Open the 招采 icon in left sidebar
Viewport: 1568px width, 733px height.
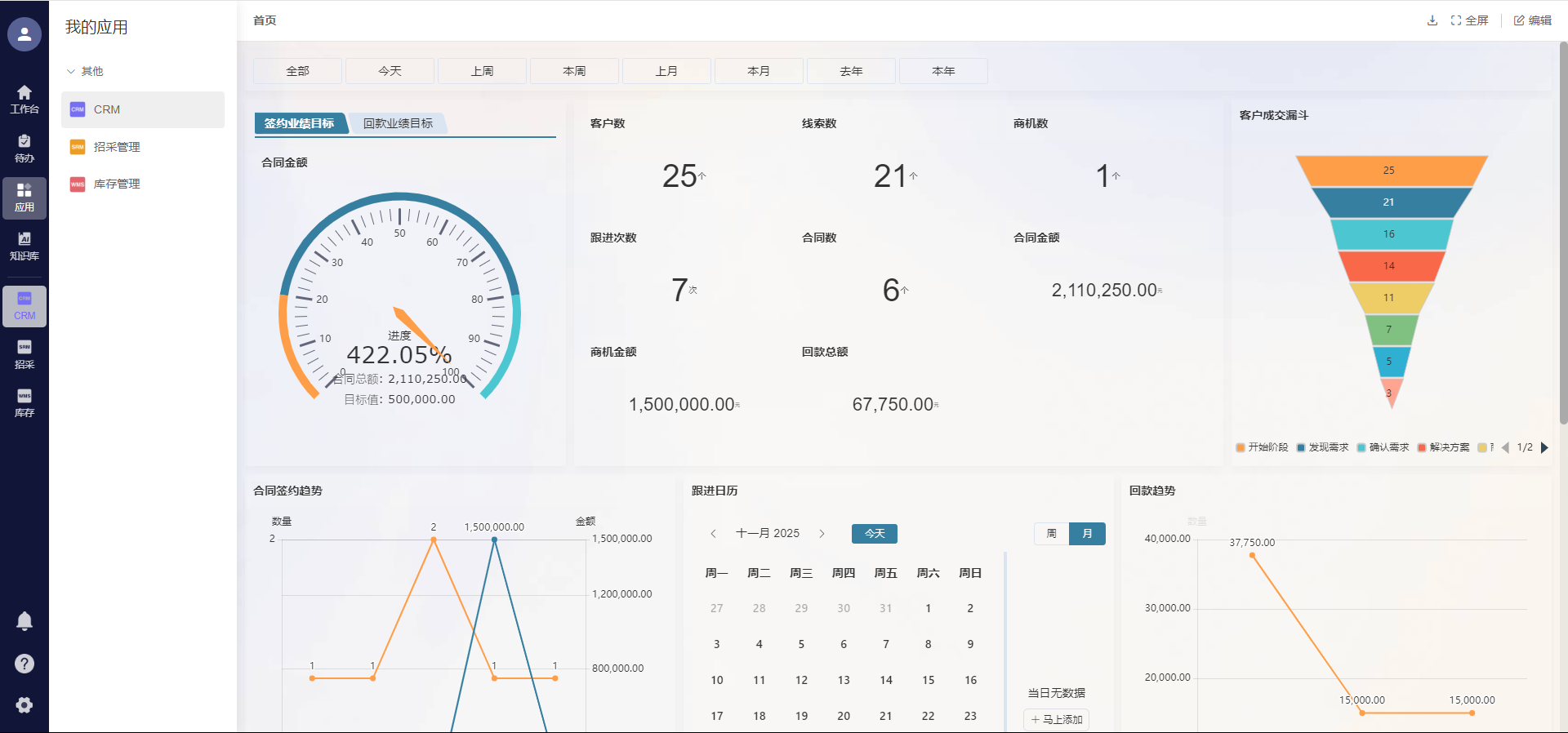(24, 354)
